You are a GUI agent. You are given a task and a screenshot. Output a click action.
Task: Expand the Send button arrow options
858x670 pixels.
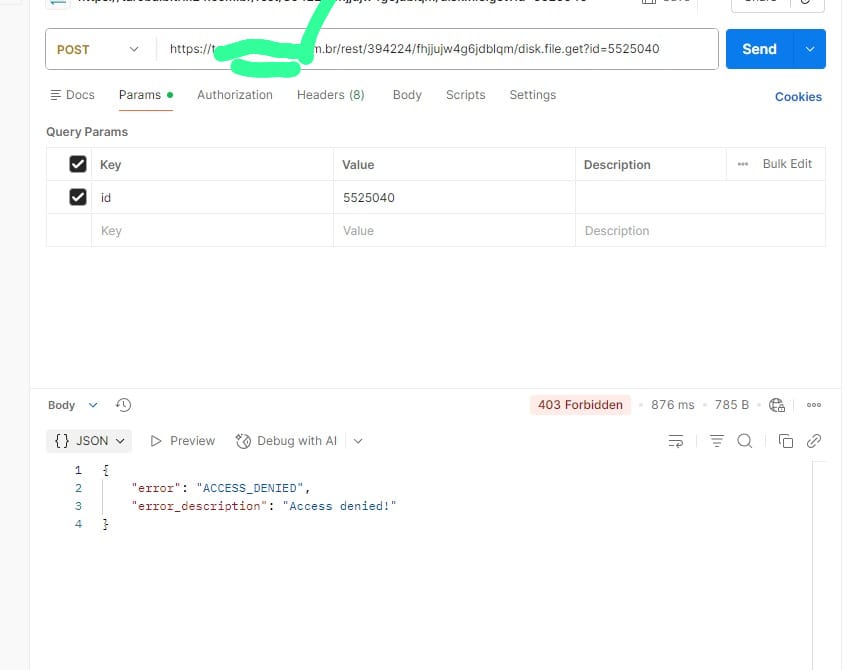coord(810,49)
